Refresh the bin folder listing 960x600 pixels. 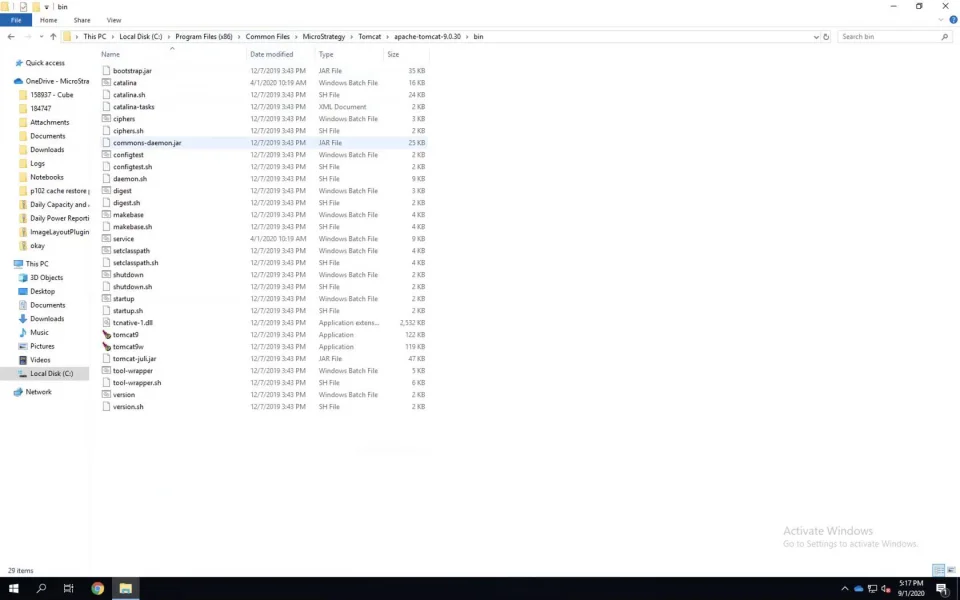point(826,37)
